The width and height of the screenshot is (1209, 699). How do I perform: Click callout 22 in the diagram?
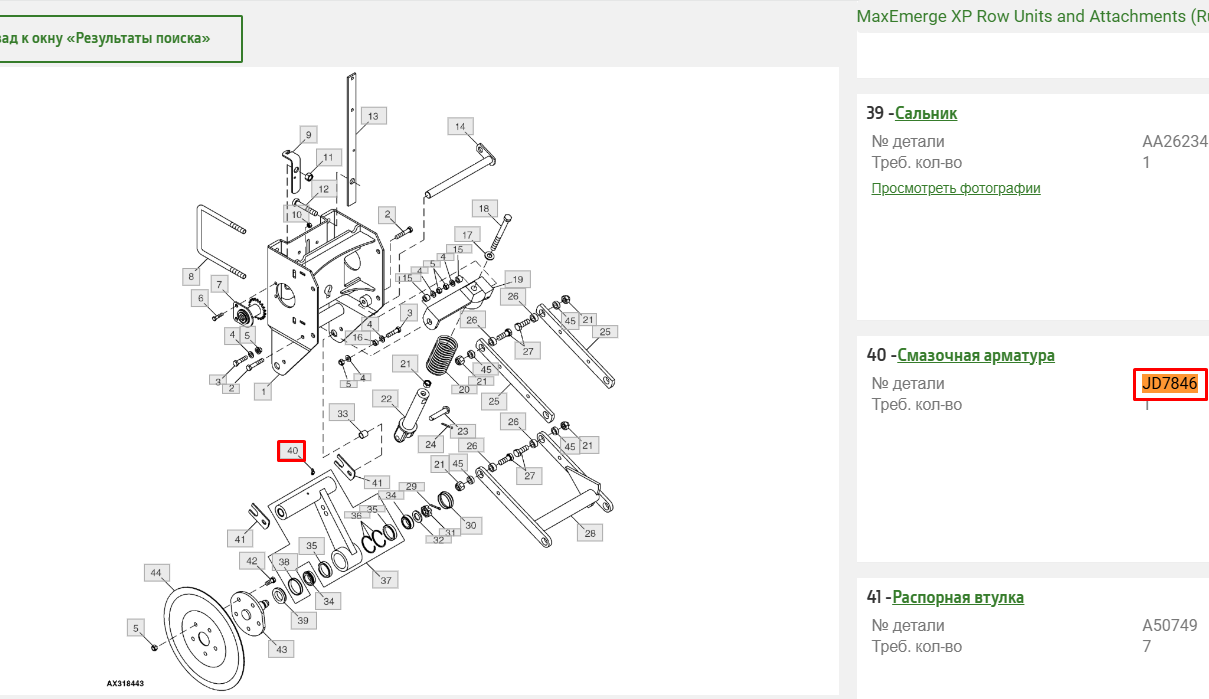386,398
